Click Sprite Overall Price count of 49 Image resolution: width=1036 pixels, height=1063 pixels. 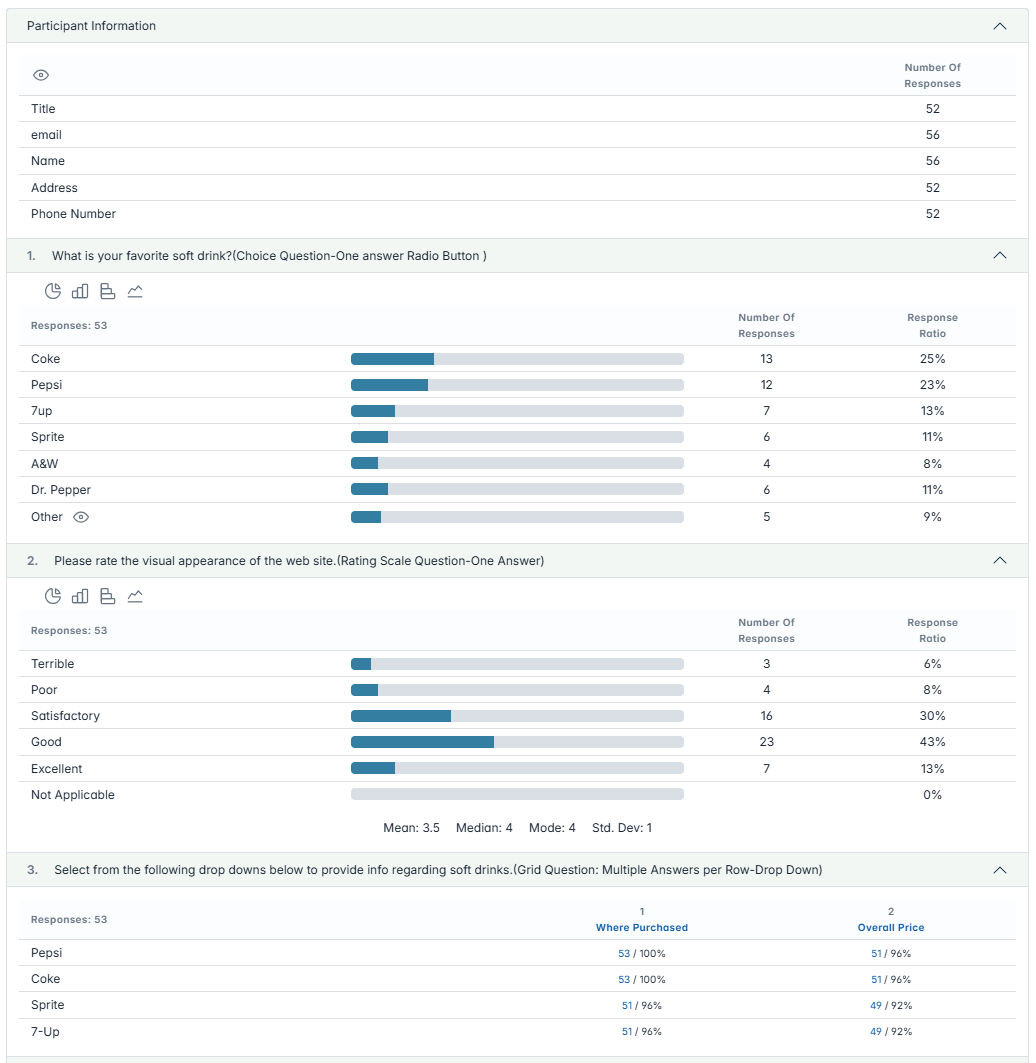click(x=876, y=1006)
